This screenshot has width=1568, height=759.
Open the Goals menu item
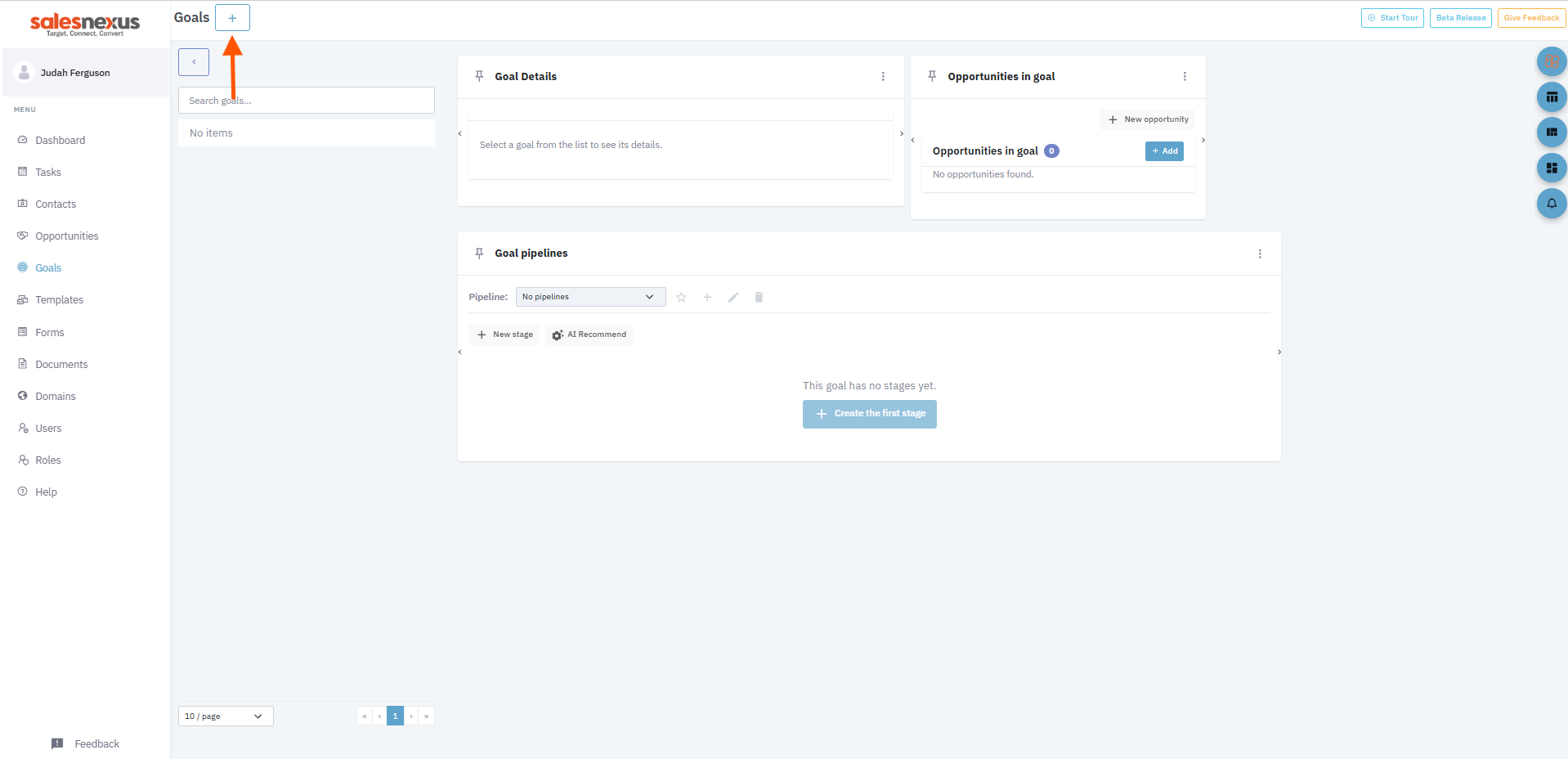(x=48, y=268)
